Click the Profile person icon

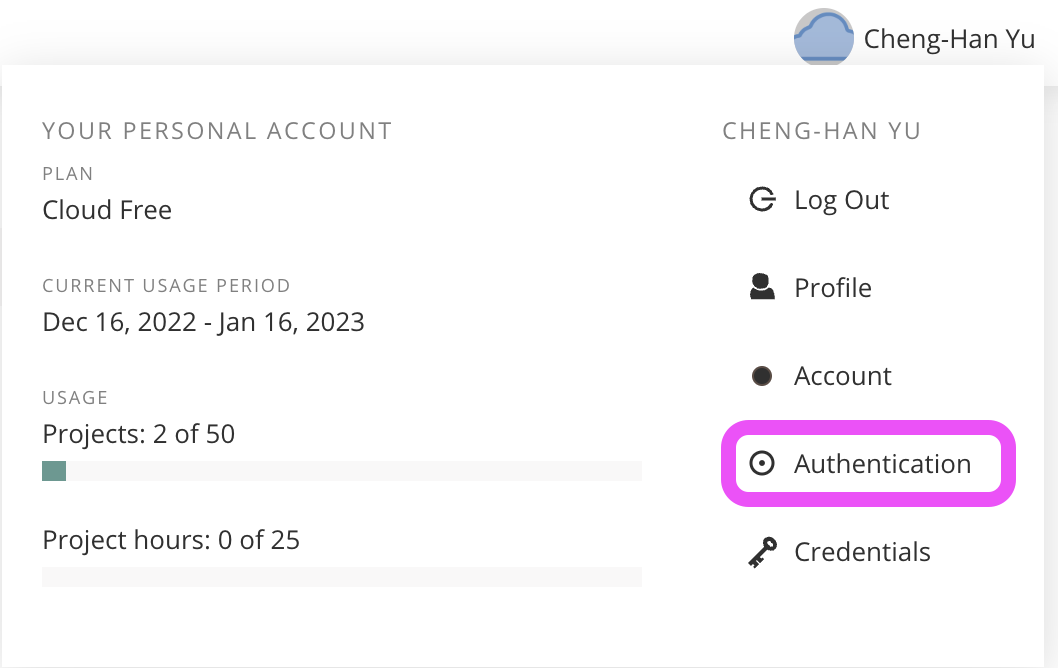[762, 287]
